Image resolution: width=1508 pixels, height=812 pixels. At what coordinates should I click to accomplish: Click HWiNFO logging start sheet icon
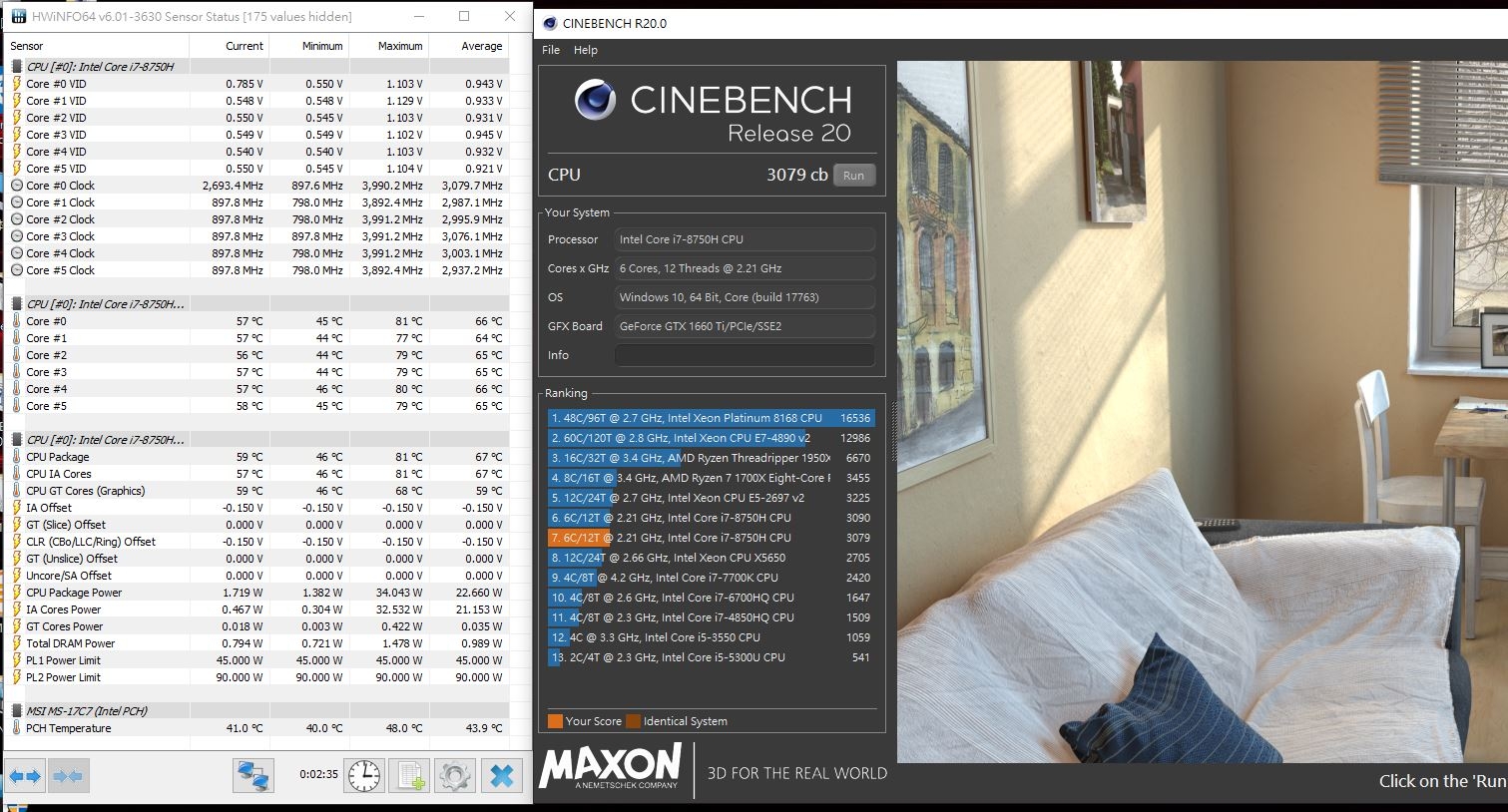(x=409, y=776)
